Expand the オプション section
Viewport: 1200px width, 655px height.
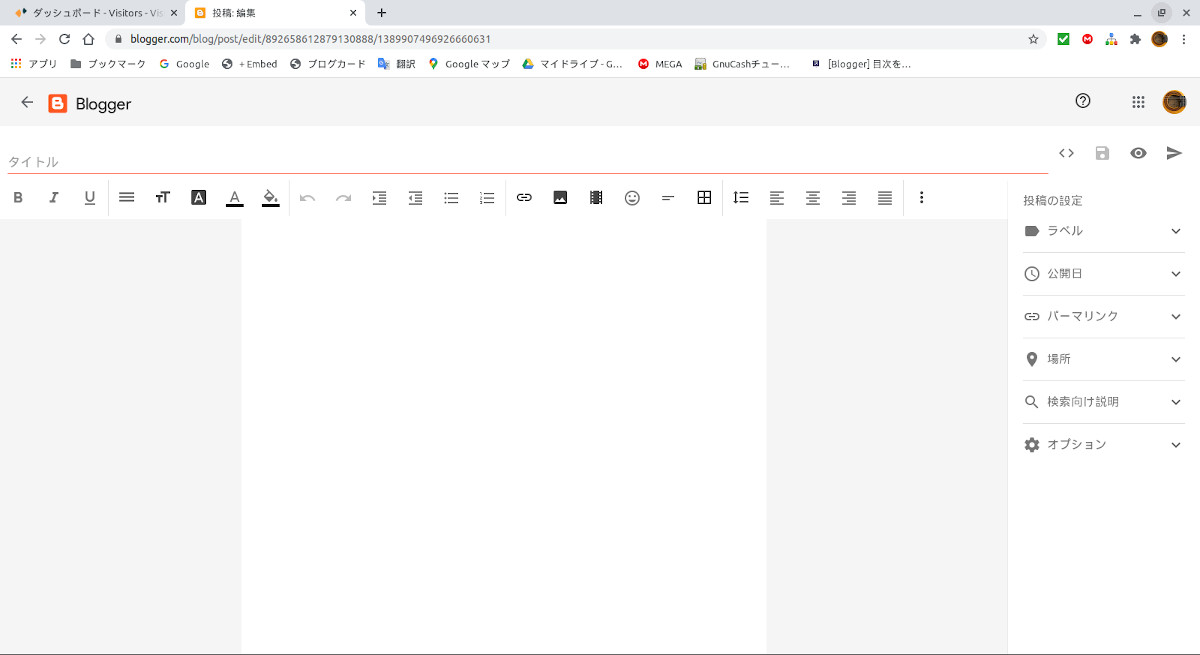(x=1103, y=445)
